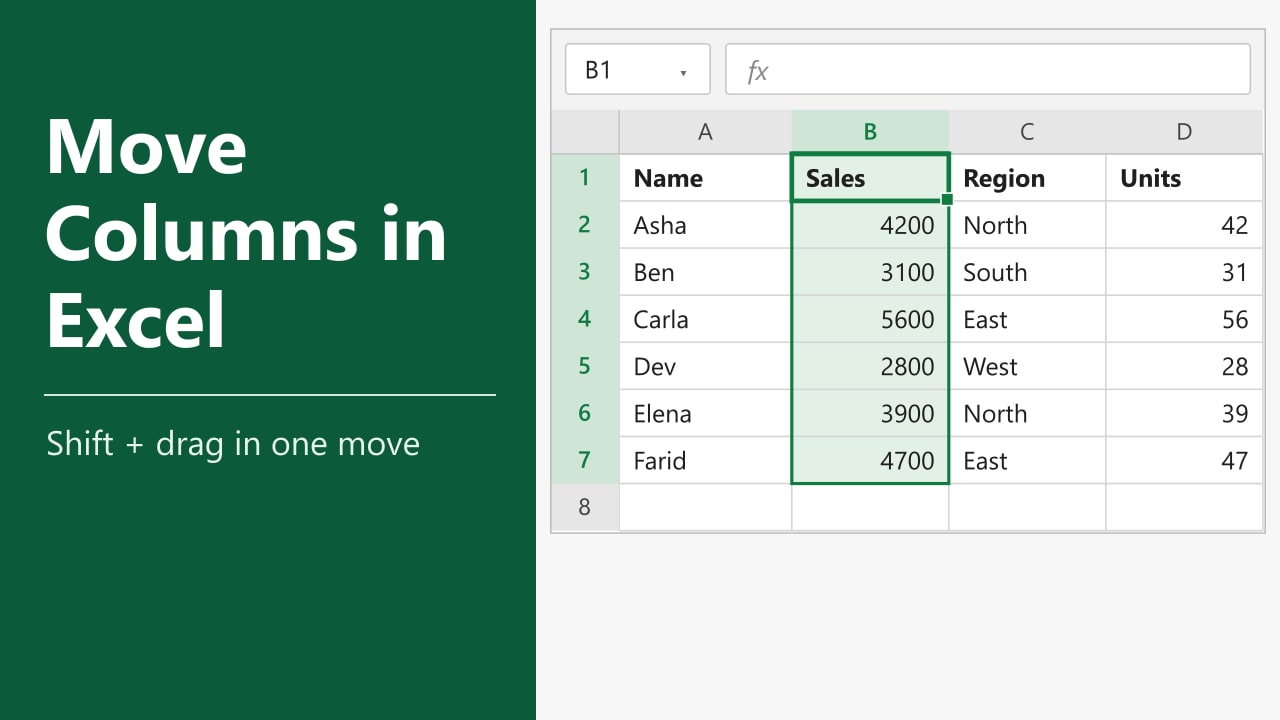Click the units value 28
Viewport: 1280px width, 720px height.
click(1184, 366)
